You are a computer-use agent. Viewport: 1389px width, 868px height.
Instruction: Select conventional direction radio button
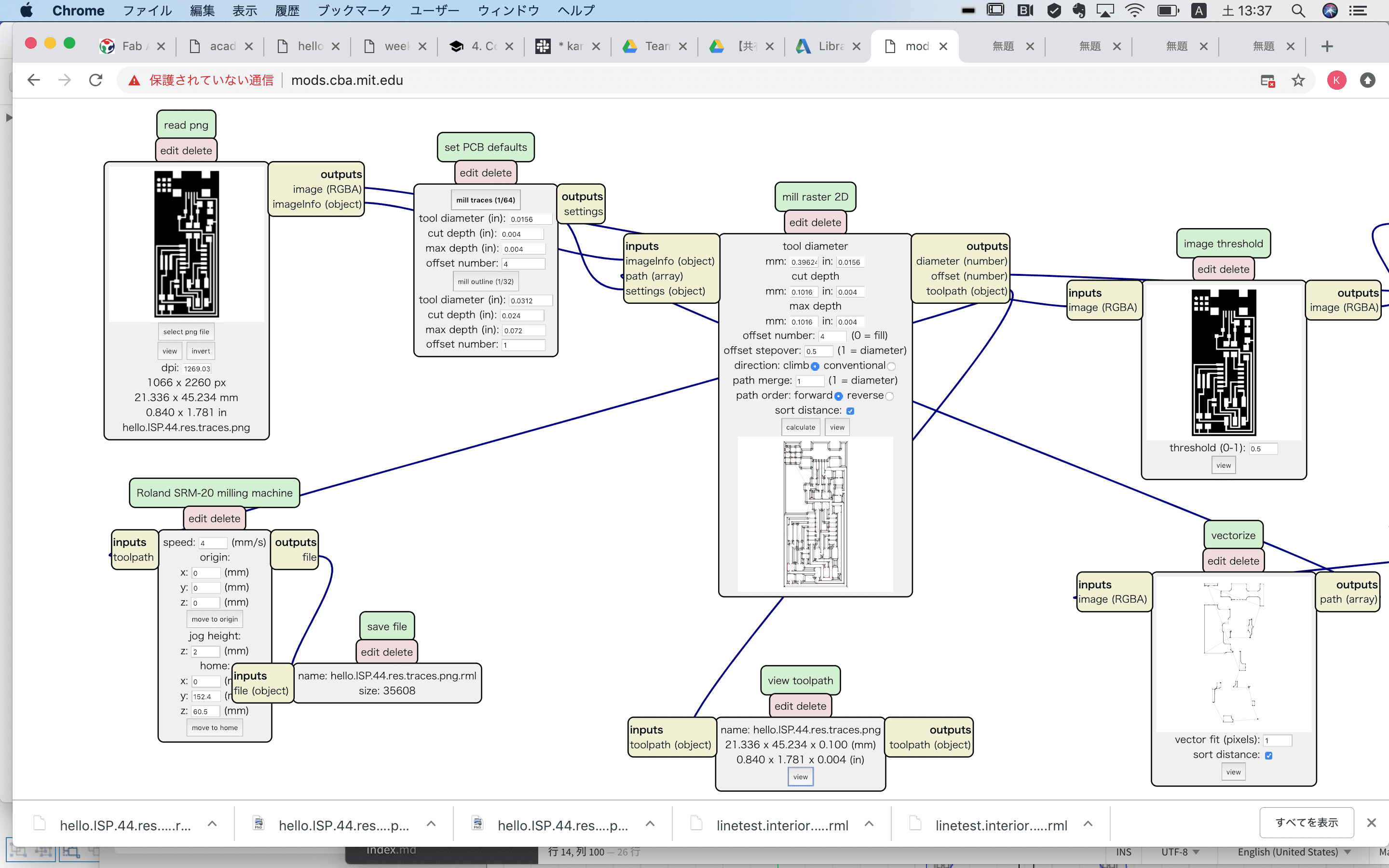[891, 366]
